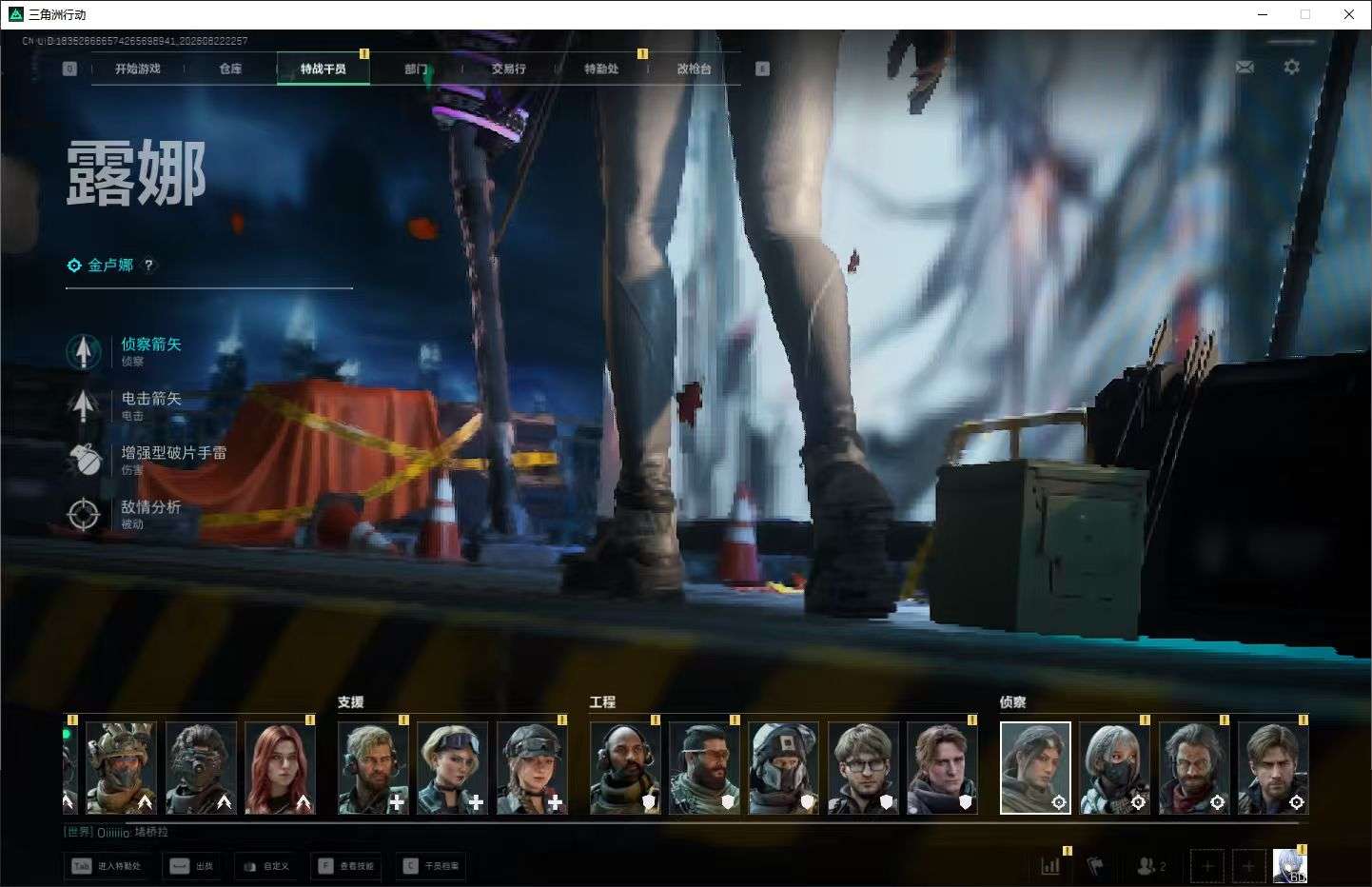The height and width of the screenshot is (887, 1372).
Task: Select the engineer operator with black-rimmed glasses
Action: (863, 767)
